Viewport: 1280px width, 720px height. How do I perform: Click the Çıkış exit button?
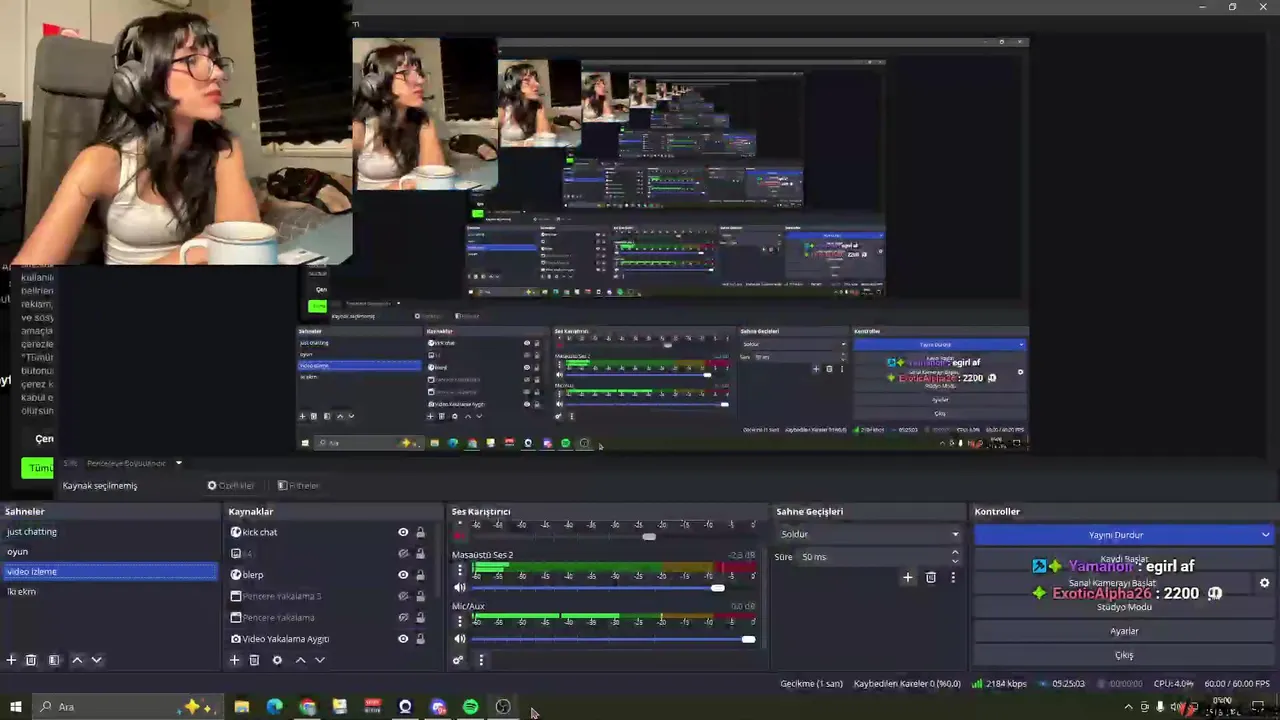(x=1124, y=655)
